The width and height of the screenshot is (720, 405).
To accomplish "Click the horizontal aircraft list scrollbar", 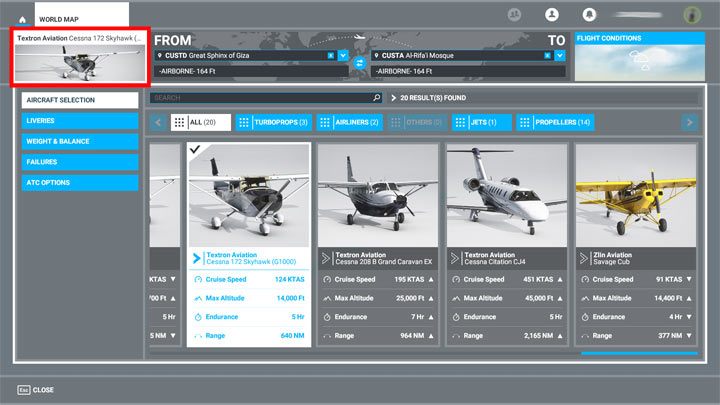I will tap(638, 353).
